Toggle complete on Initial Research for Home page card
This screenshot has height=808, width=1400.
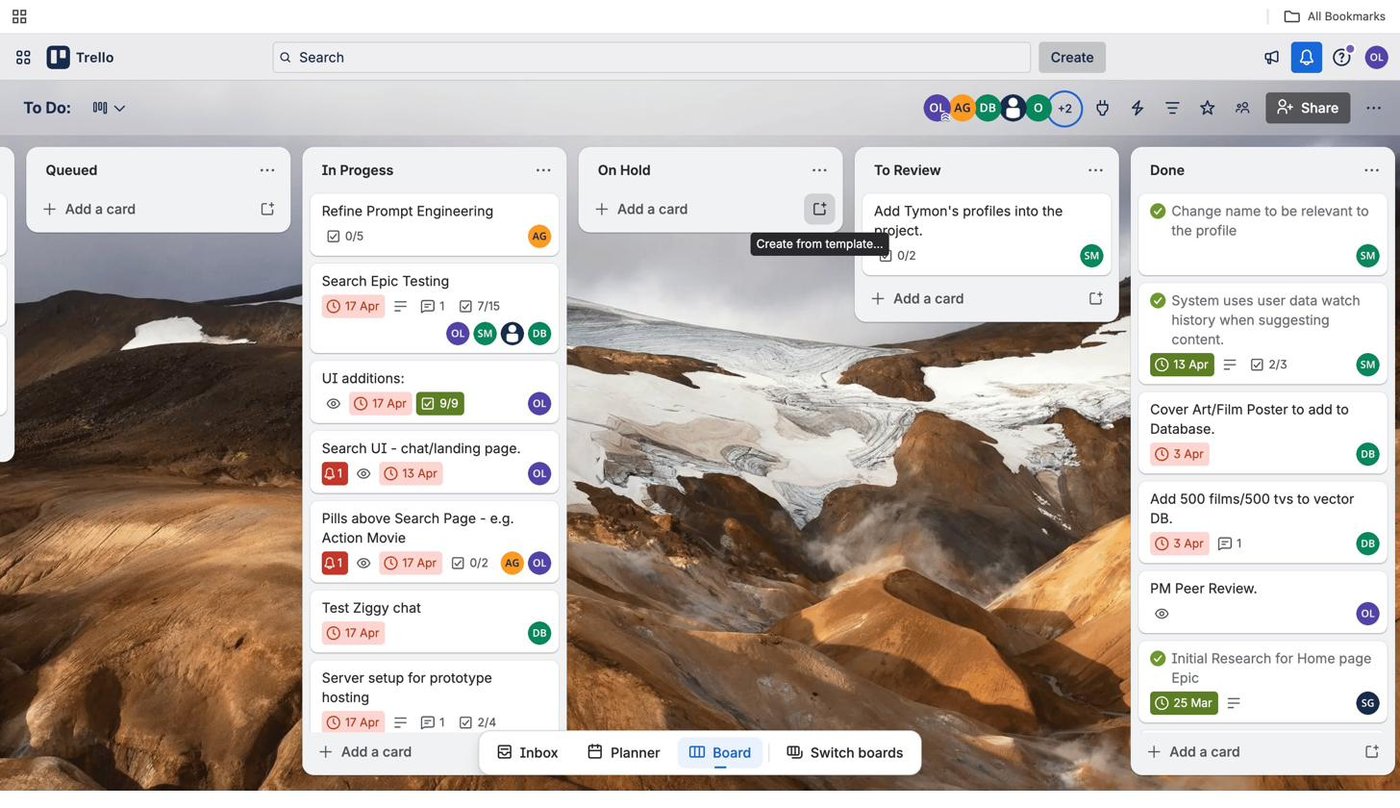pos(1158,658)
